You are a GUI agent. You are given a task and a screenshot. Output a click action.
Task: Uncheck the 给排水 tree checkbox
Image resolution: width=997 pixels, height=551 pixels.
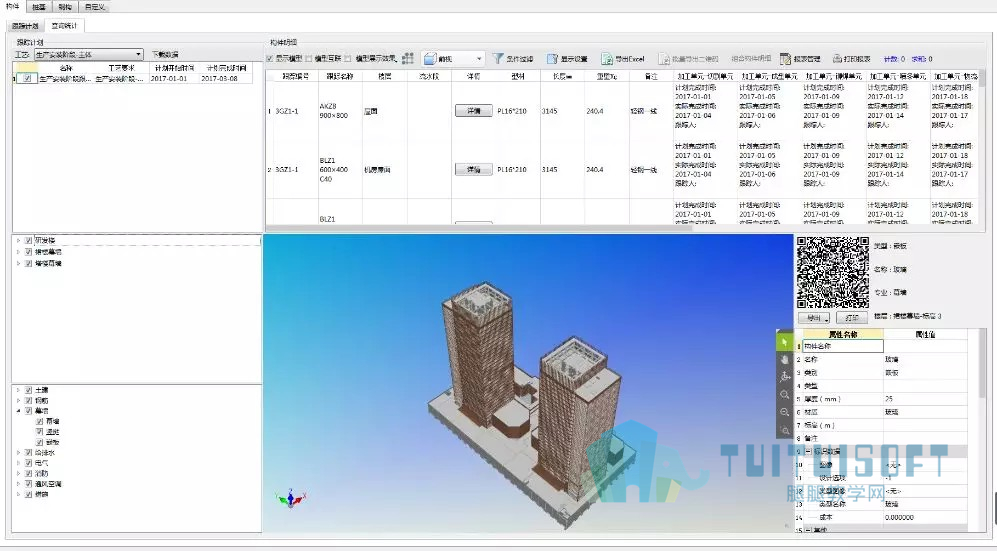point(29,452)
